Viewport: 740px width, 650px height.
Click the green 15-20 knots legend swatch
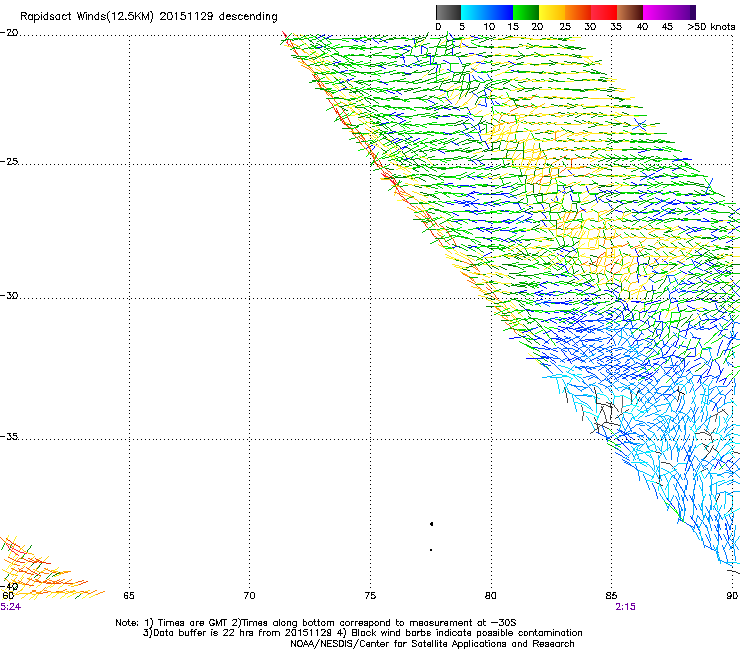click(x=526, y=12)
